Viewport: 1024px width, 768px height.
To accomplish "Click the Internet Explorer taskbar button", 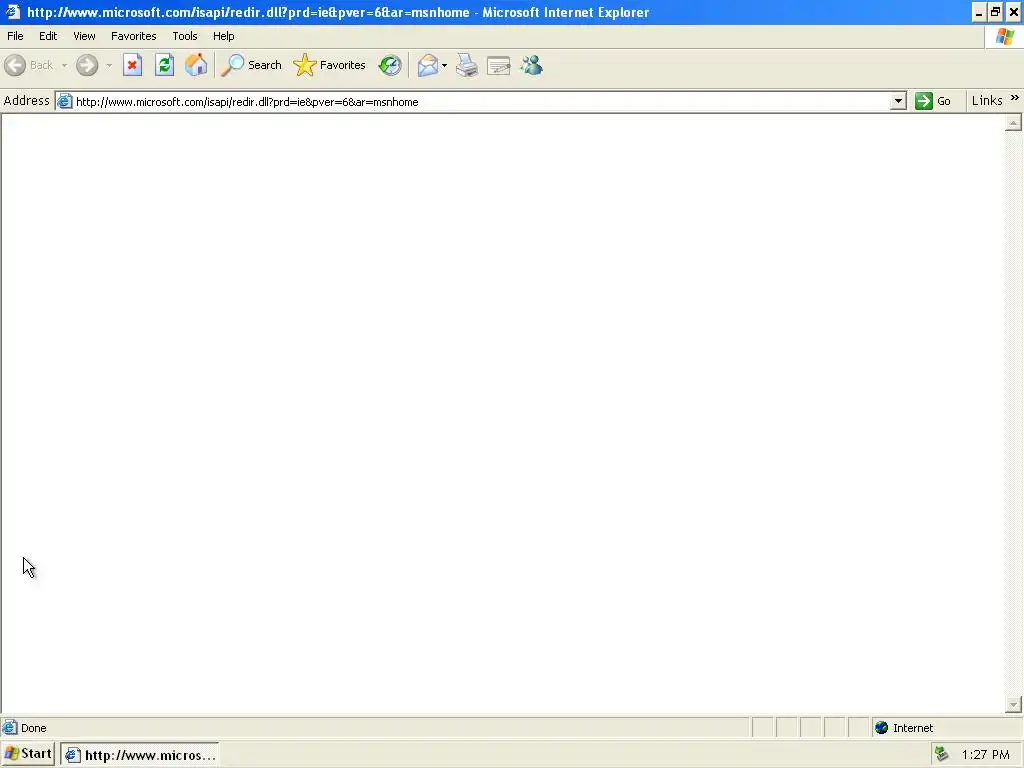I will click(140, 755).
